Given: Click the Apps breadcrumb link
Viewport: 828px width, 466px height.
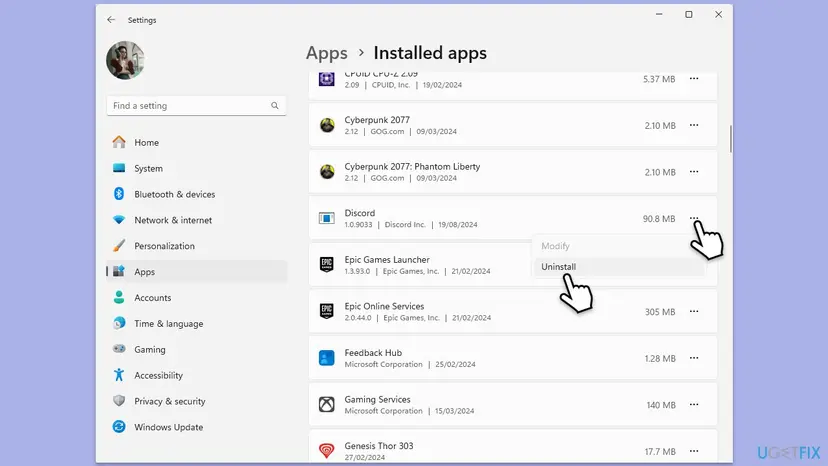Looking at the screenshot, I should (x=326, y=53).
